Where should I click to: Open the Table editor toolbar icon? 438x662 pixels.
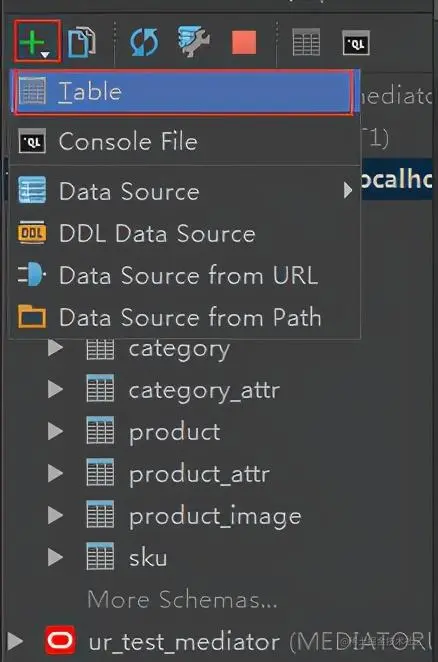[306, 42]
